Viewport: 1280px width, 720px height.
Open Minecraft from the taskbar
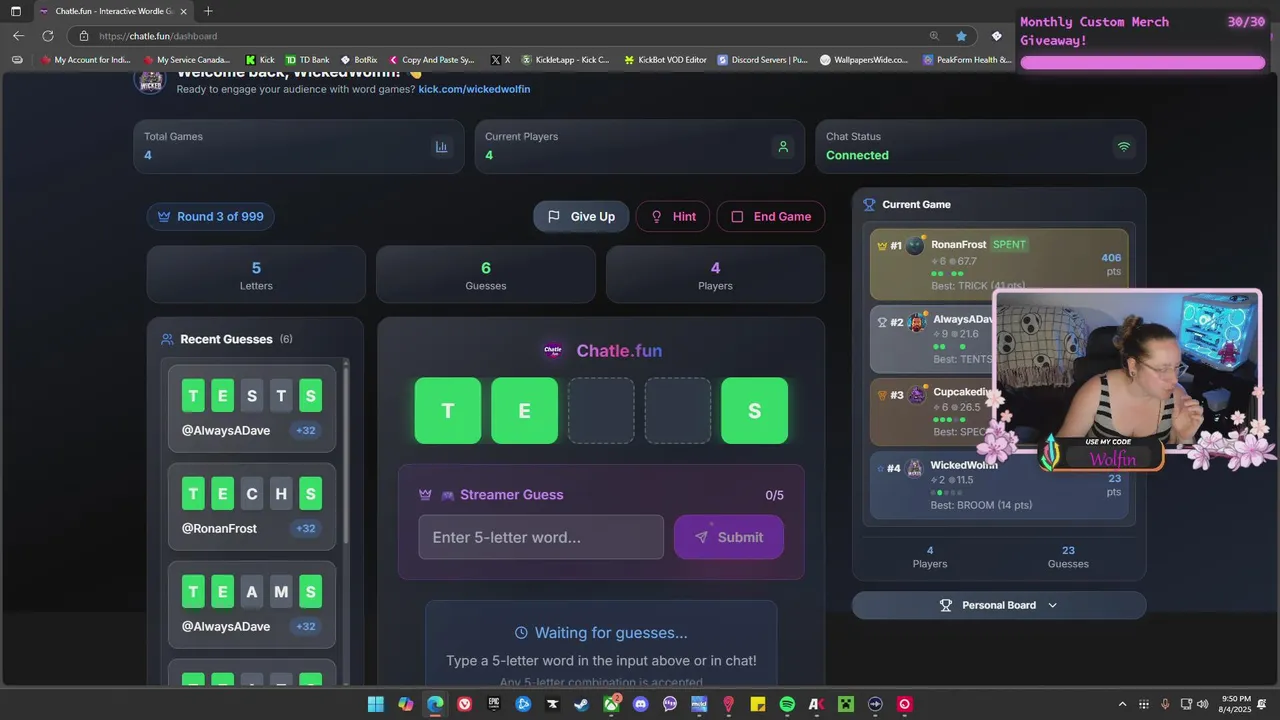(846, 704)
